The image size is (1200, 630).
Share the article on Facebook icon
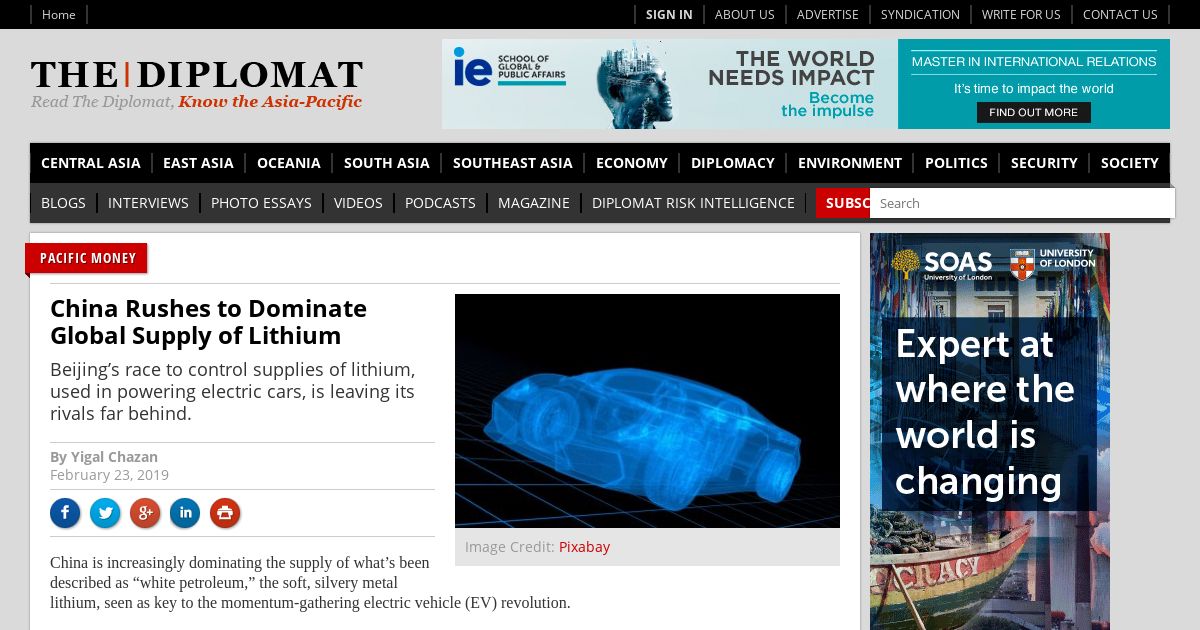pos(65,513)
